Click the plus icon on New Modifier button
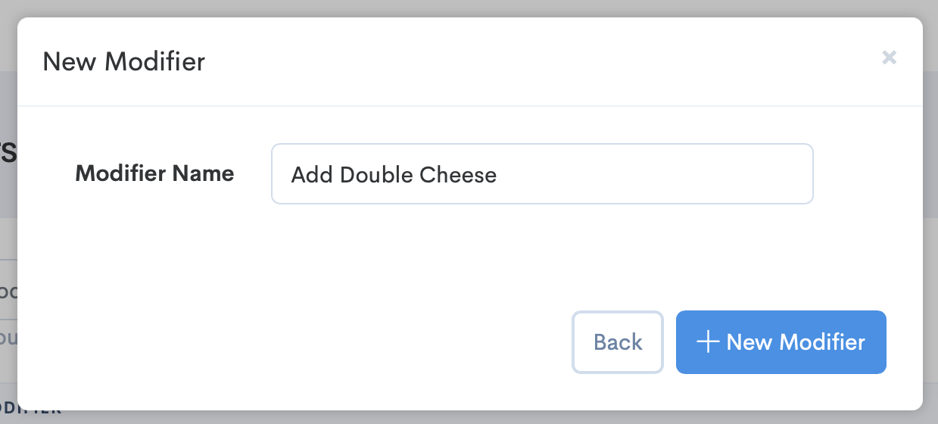This screenshot has height=424, width=938. pos(708,342)
